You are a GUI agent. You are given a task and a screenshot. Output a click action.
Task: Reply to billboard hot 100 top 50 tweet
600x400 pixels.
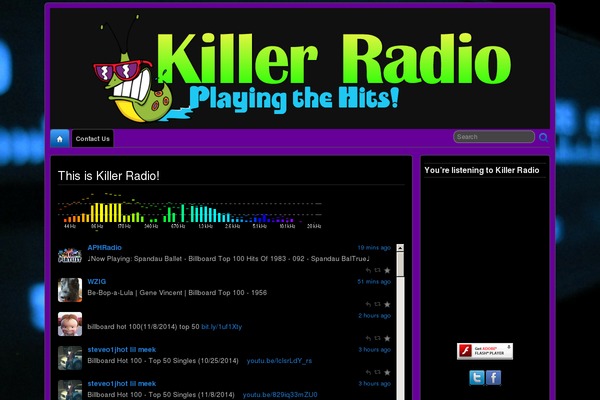point(368,338)
